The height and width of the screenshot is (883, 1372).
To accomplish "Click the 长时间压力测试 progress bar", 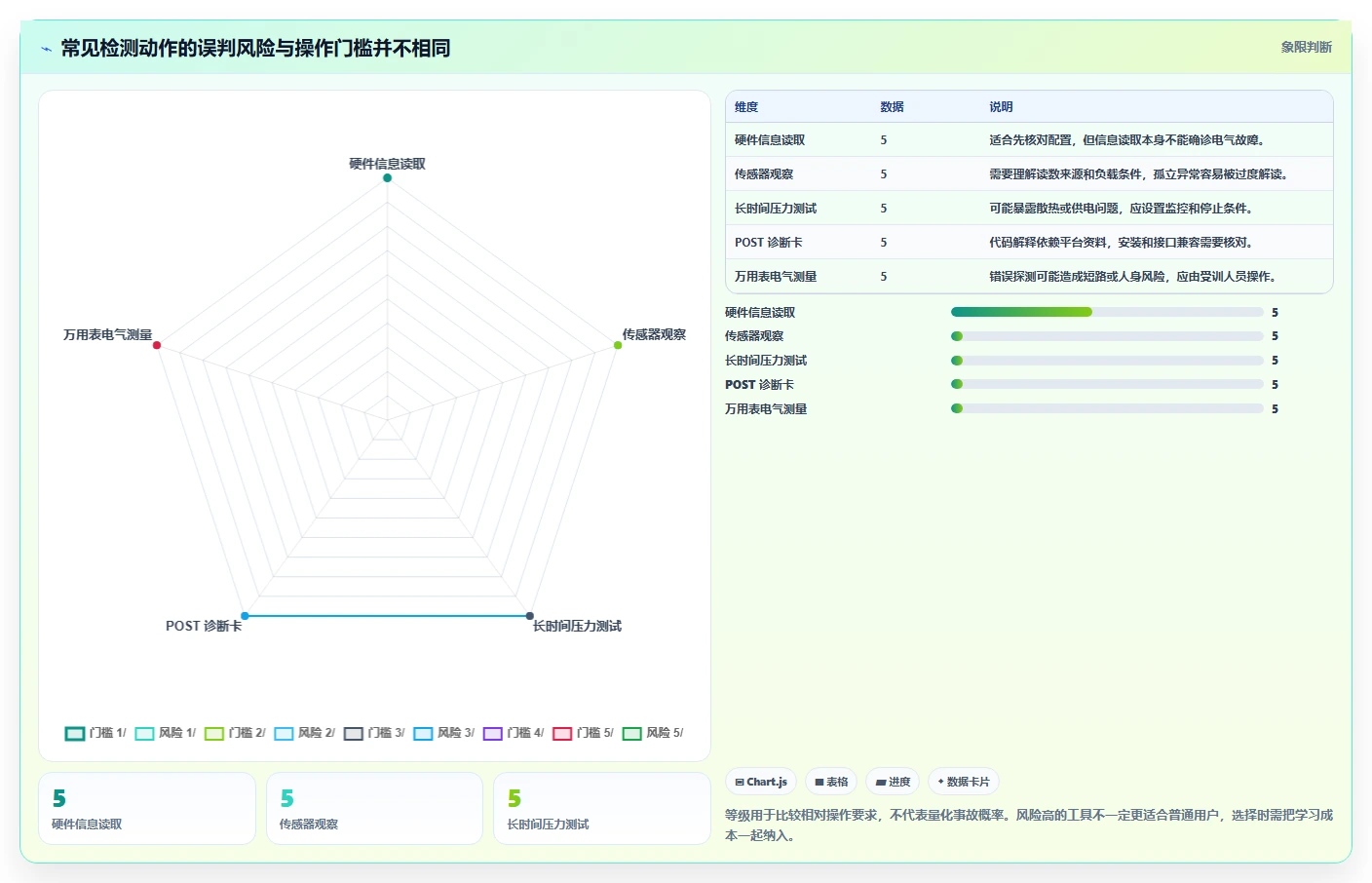I will pyautogui.click(x=1107, y=361).
